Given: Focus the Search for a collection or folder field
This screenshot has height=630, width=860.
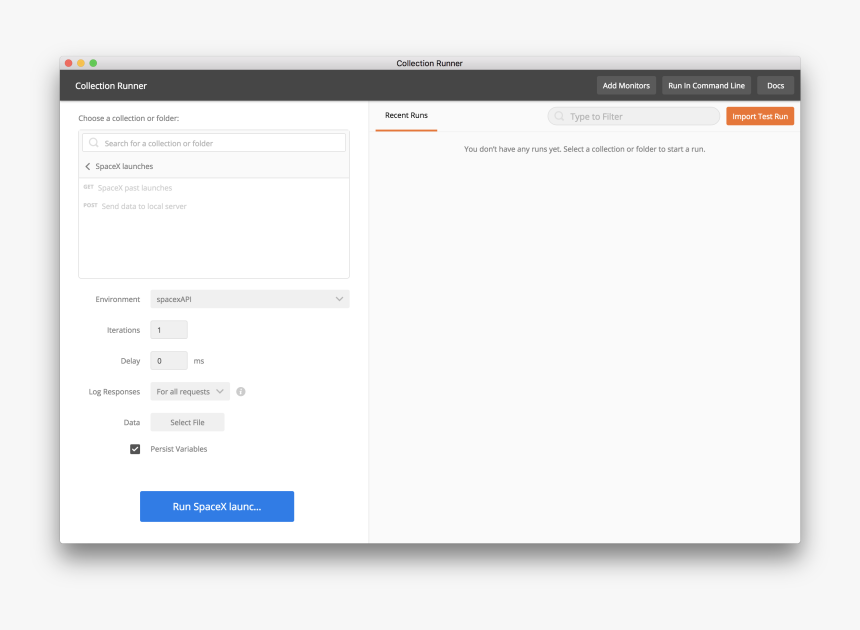Looking at the screenshot, I should [x=214, y=143].
